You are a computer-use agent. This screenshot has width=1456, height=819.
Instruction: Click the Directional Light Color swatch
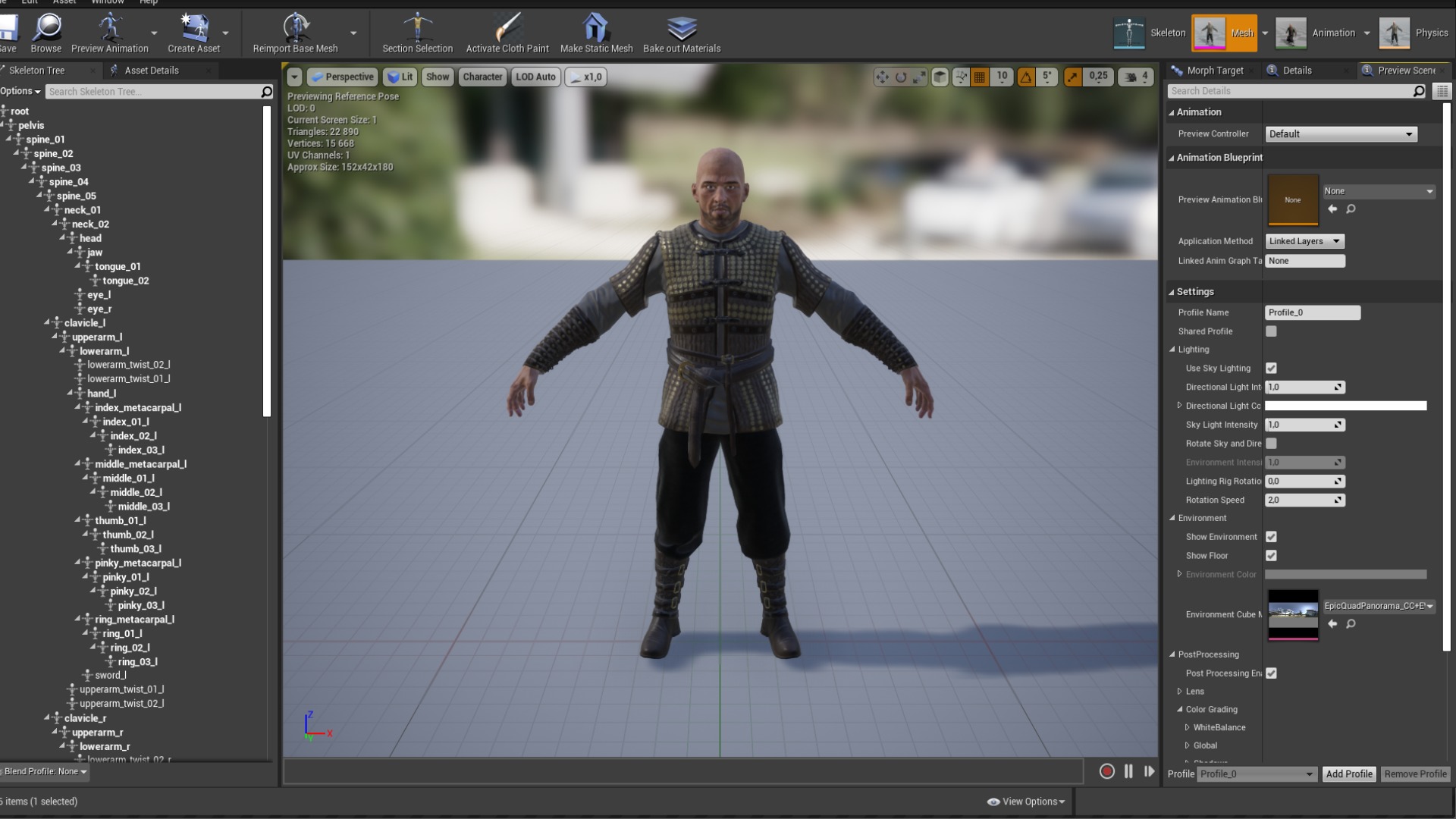coord(1345,406)
